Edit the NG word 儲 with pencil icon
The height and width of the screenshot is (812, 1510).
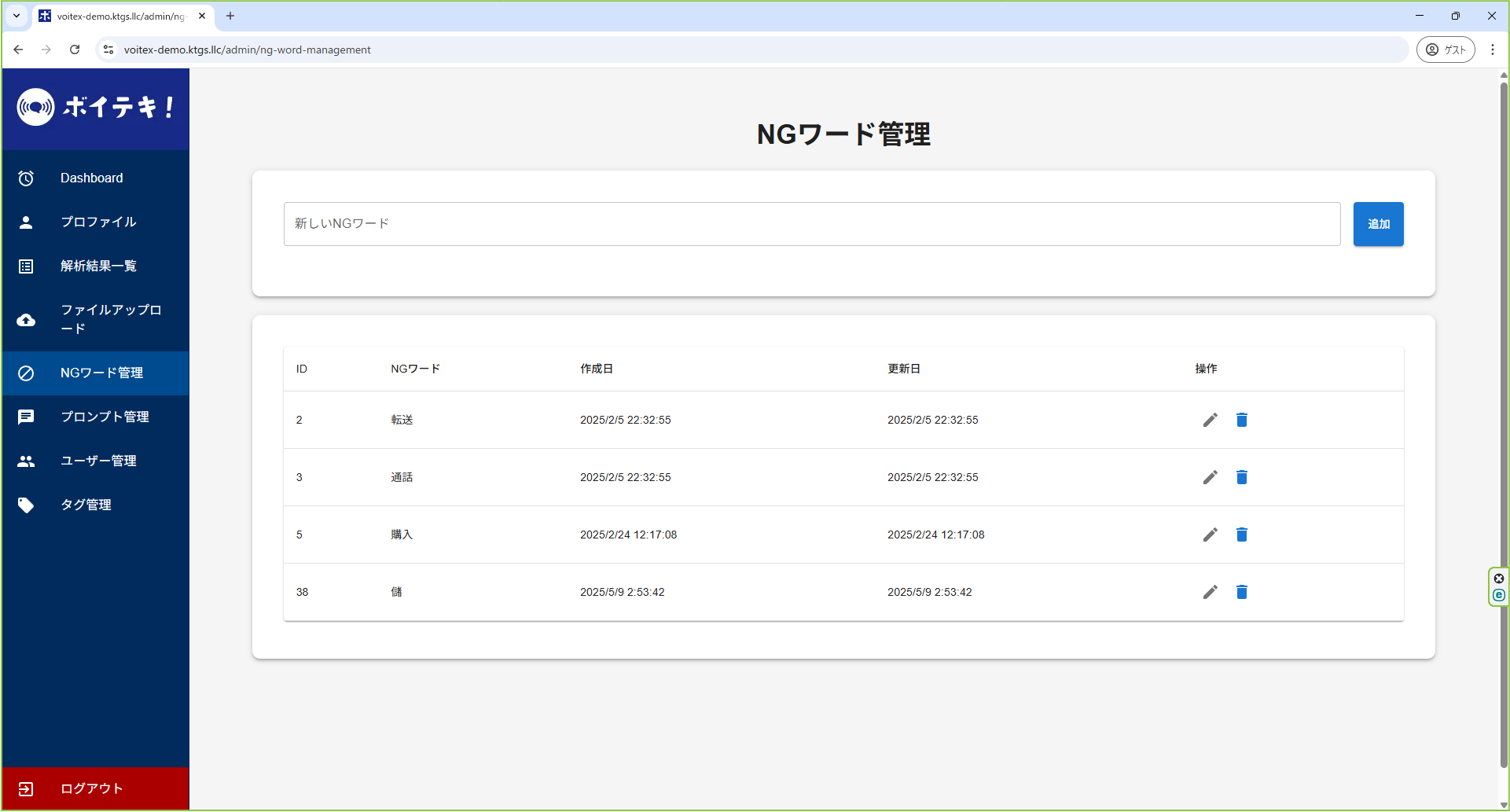(x=1211, y=592)
